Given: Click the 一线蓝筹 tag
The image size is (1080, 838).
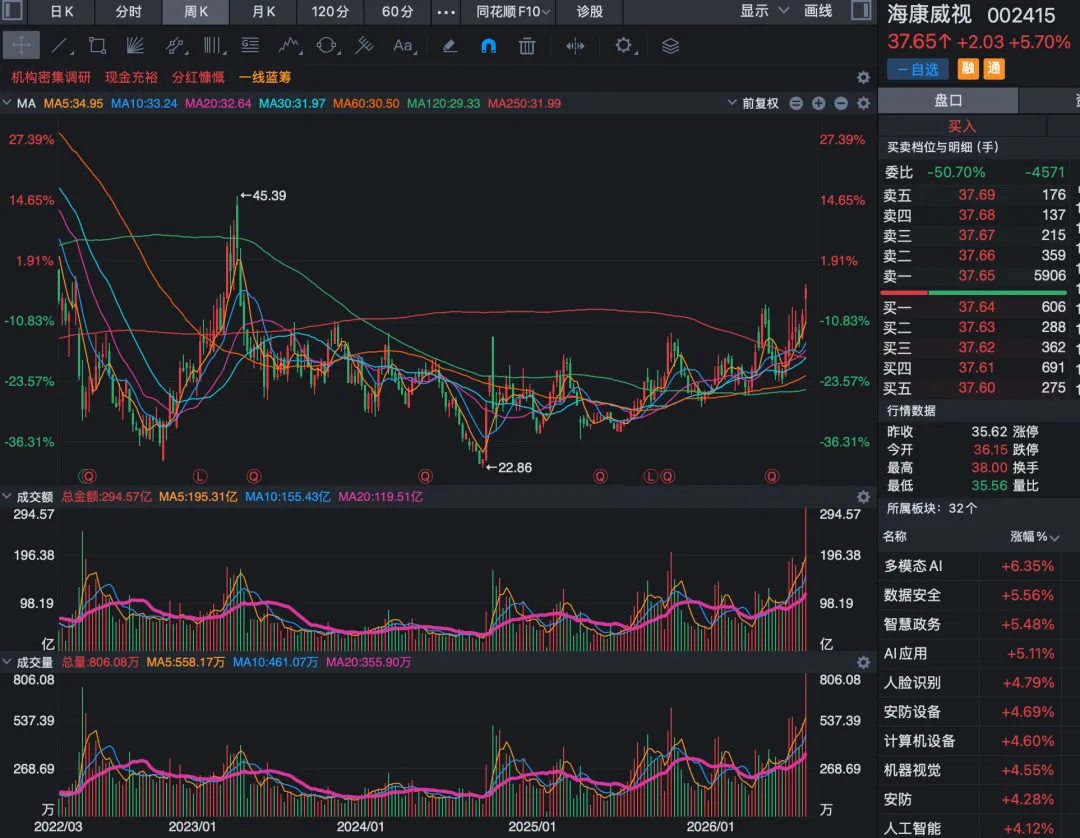Looking at the screenshot, I should pyautogui.click(x=265, y=77).
